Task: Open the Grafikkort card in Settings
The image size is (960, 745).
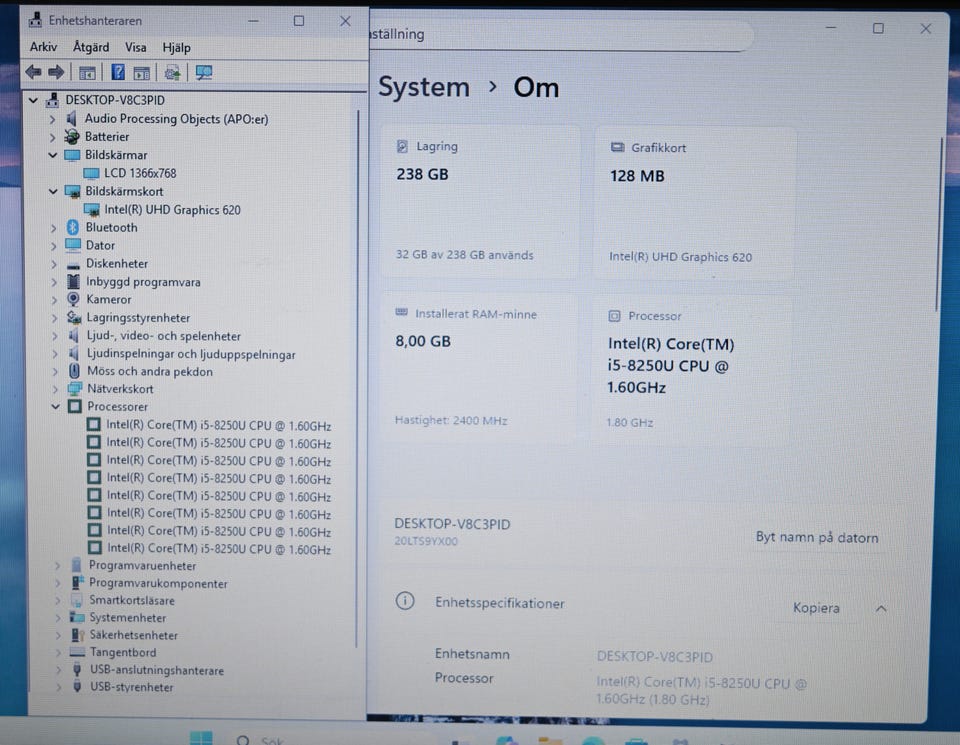Action: tap(695, 203)
